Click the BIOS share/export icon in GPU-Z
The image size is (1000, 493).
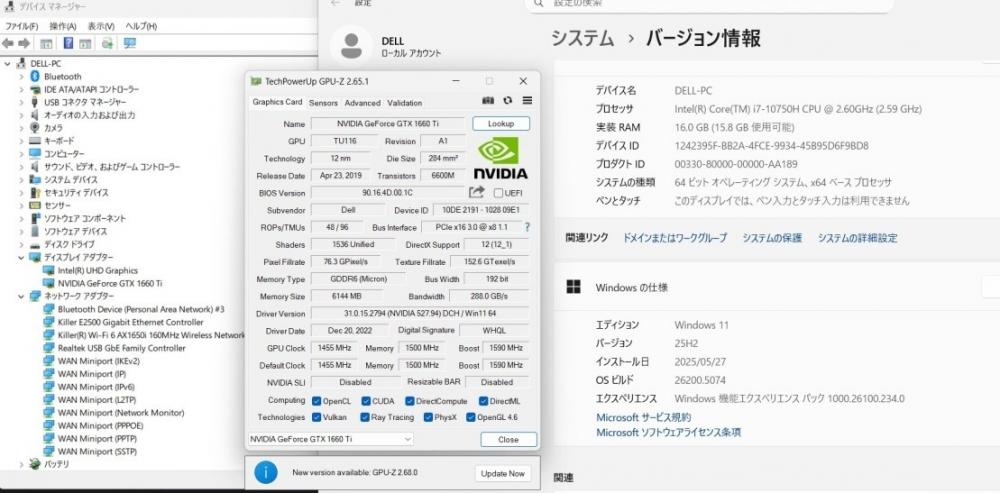tap(476, 192)
